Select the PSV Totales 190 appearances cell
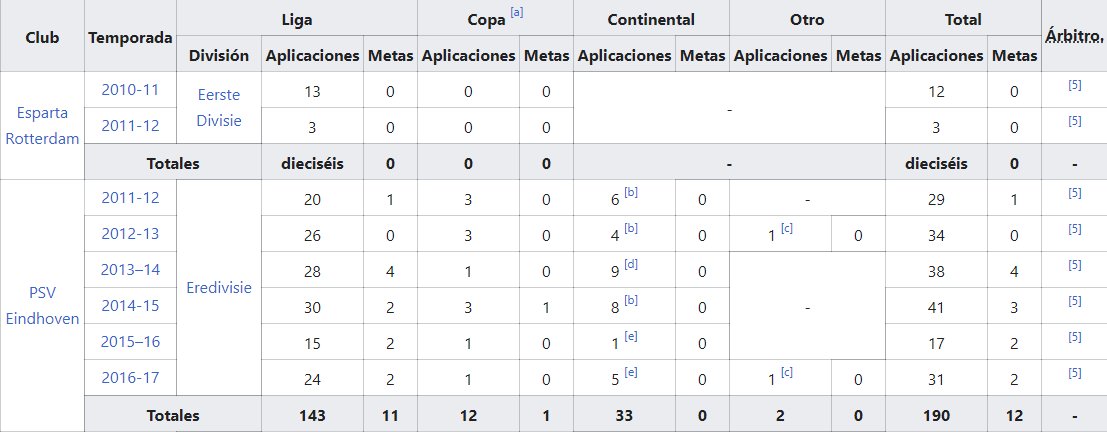Viewport: 1107px width, 432px height. coord(936,415)
